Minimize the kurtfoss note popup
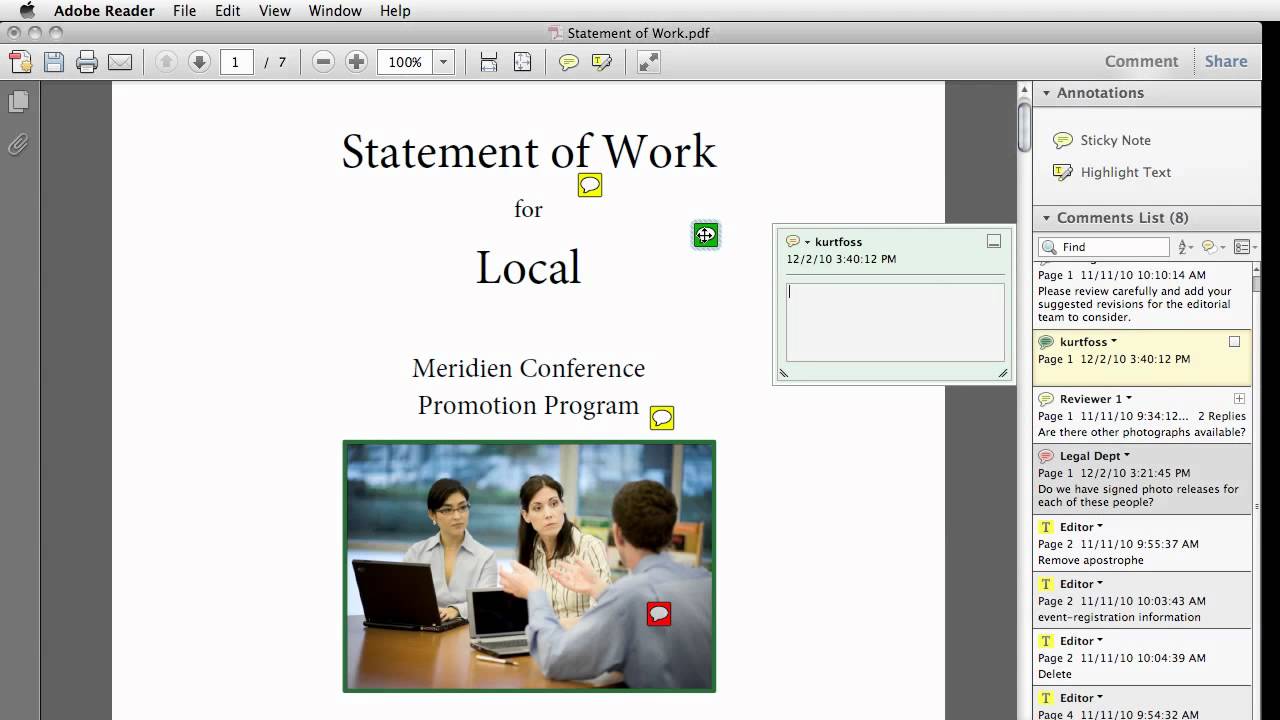 (993, 241)
